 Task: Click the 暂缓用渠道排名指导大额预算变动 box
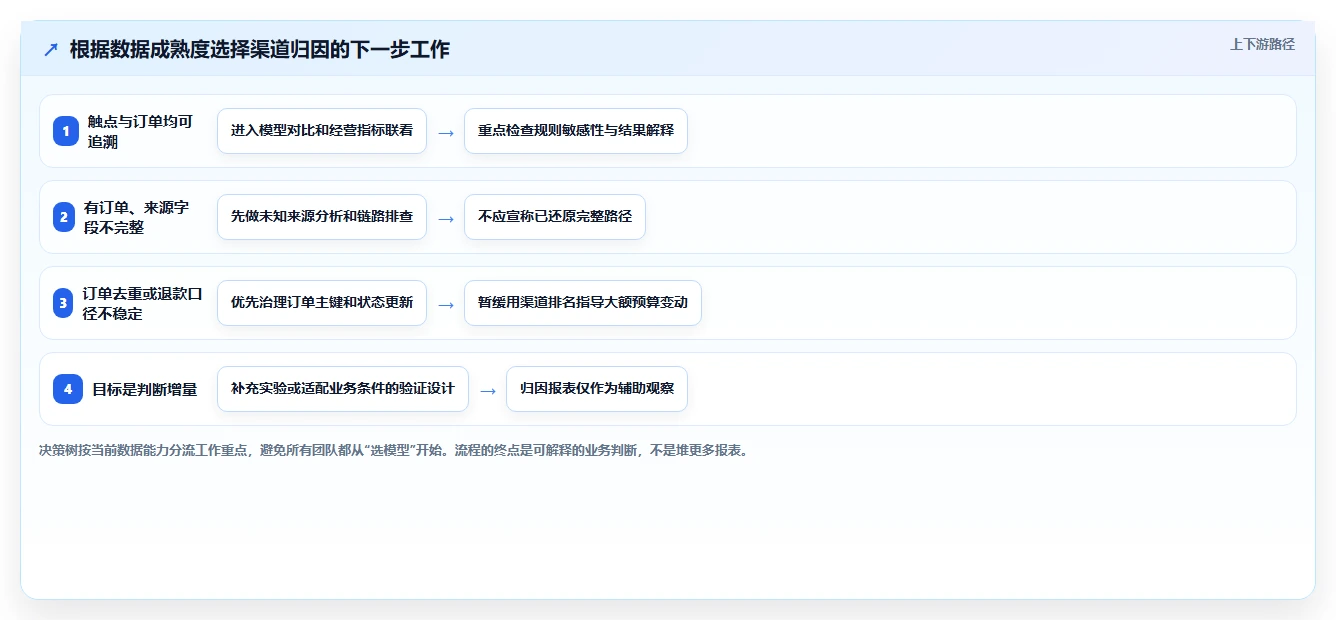pos(583,303)
